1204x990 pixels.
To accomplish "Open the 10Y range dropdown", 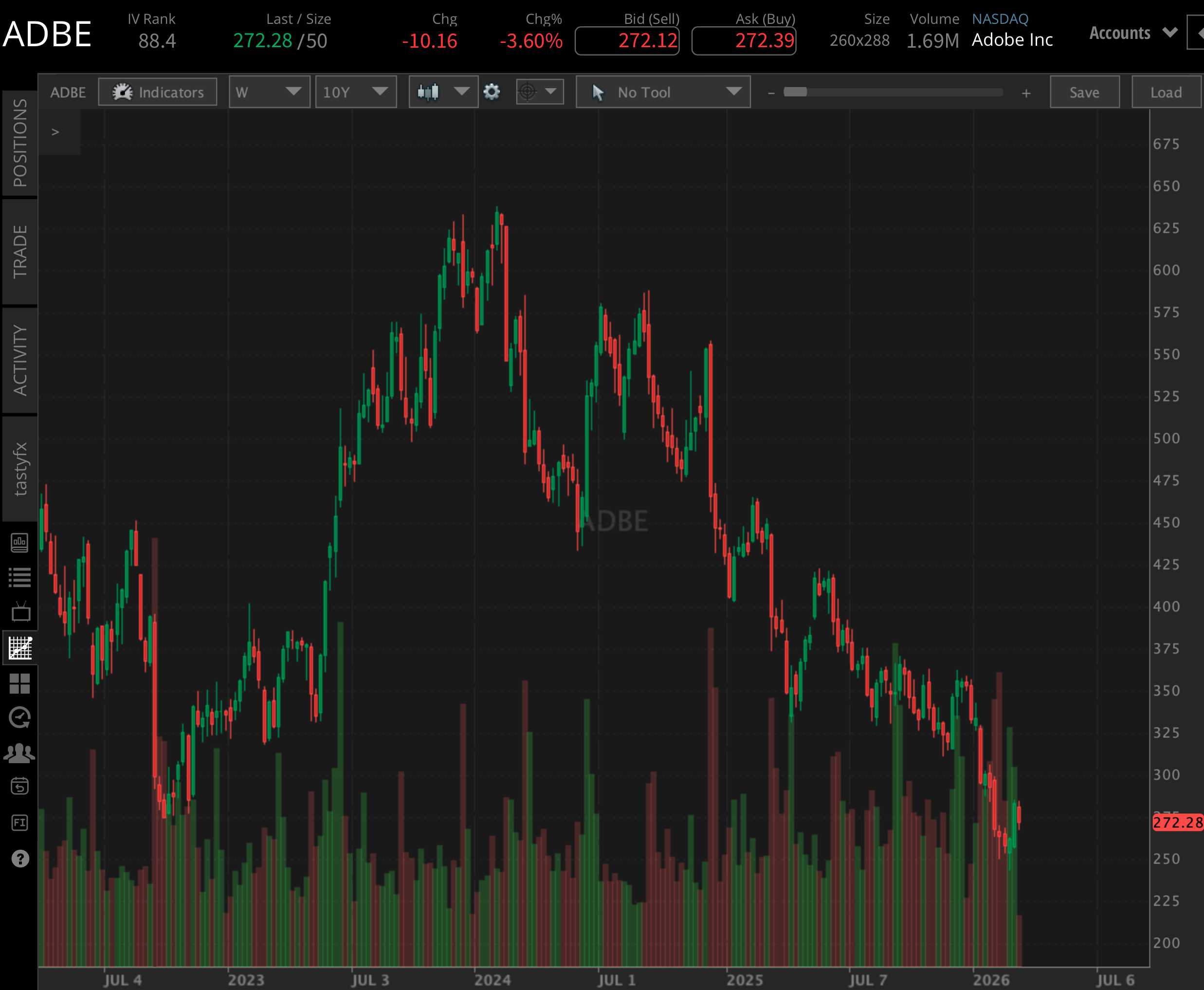I will tap(356, 92).
